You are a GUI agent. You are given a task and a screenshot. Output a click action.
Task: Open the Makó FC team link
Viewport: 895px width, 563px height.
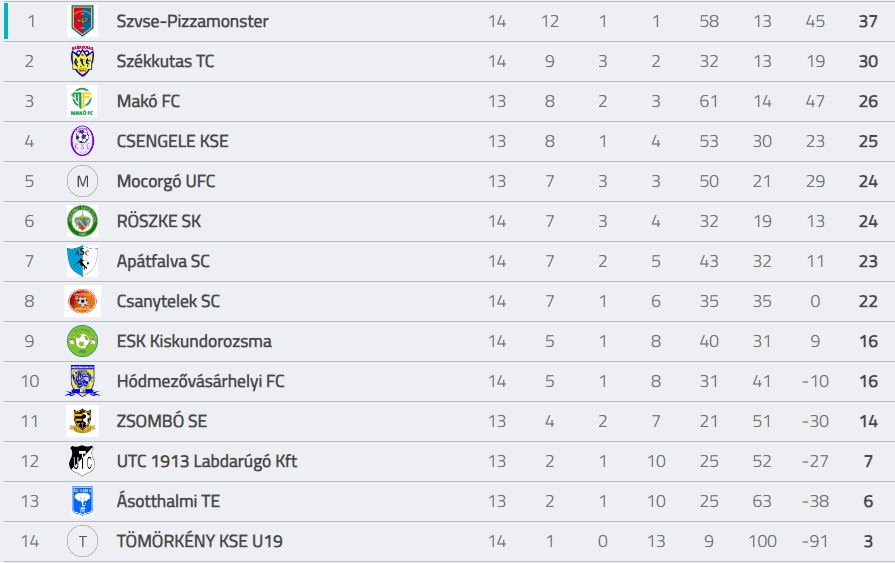pyautogui.click(x=148, y=101)
